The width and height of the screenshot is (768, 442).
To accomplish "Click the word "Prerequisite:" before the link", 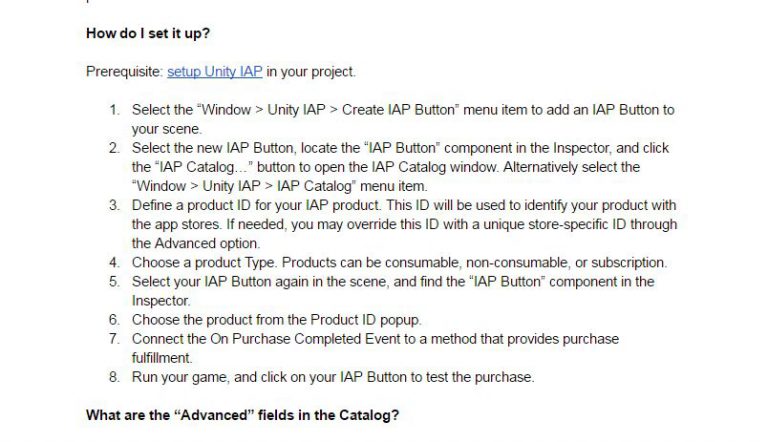I will point(124,72).
